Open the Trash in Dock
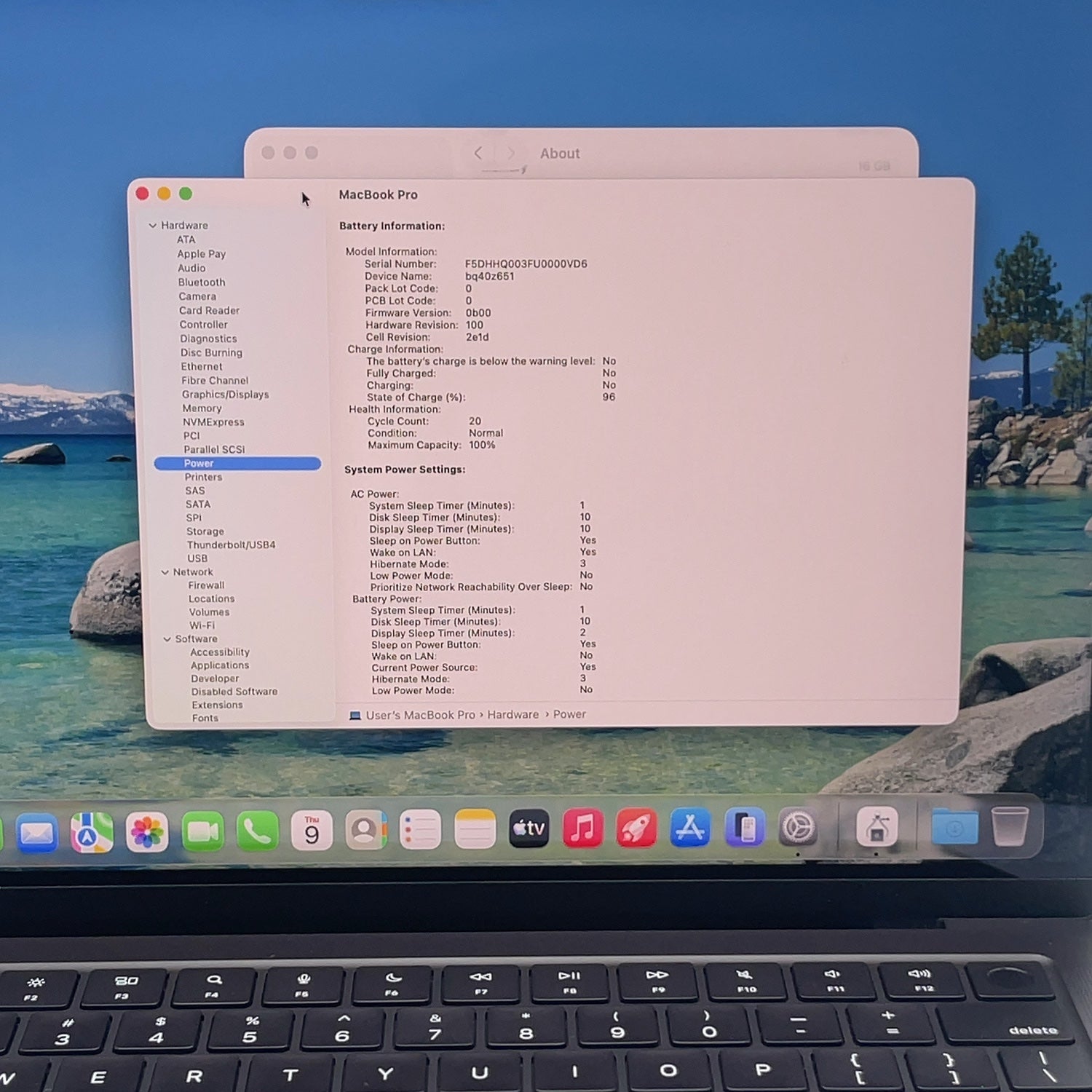The width and height of the screenshot is (1092, 1092). point(1010,826)
